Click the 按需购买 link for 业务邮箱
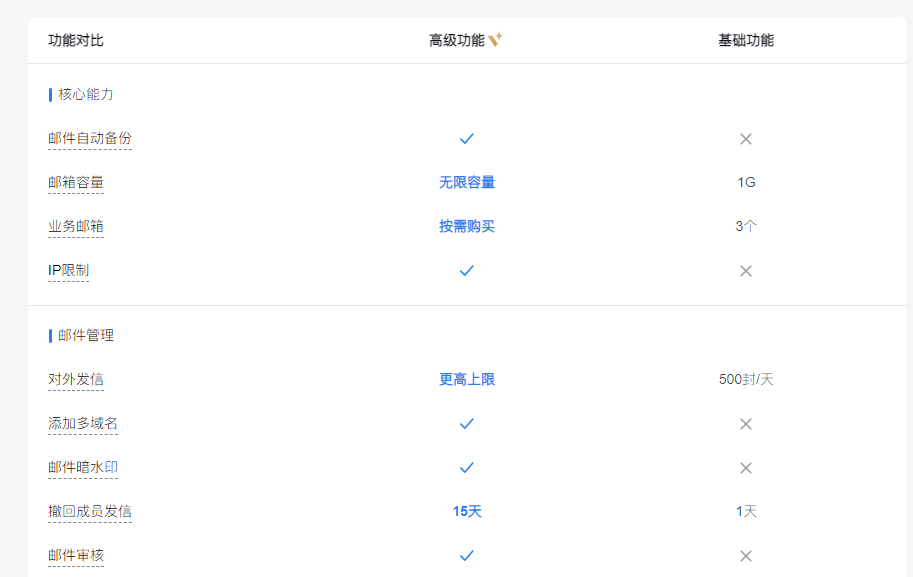 (466, 226)
